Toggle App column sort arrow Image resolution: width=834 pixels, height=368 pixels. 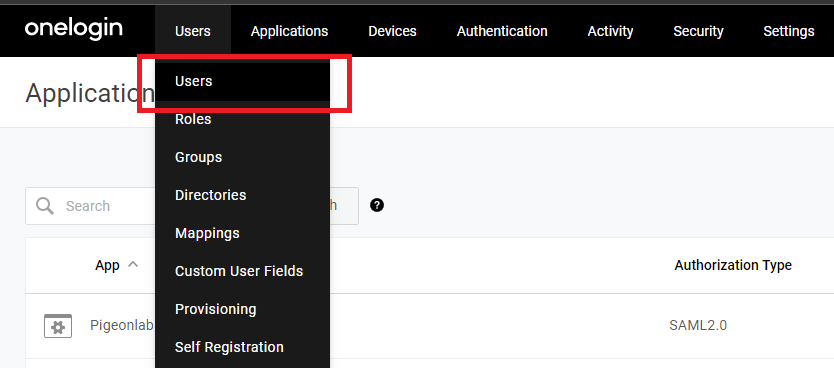point(133,264)
